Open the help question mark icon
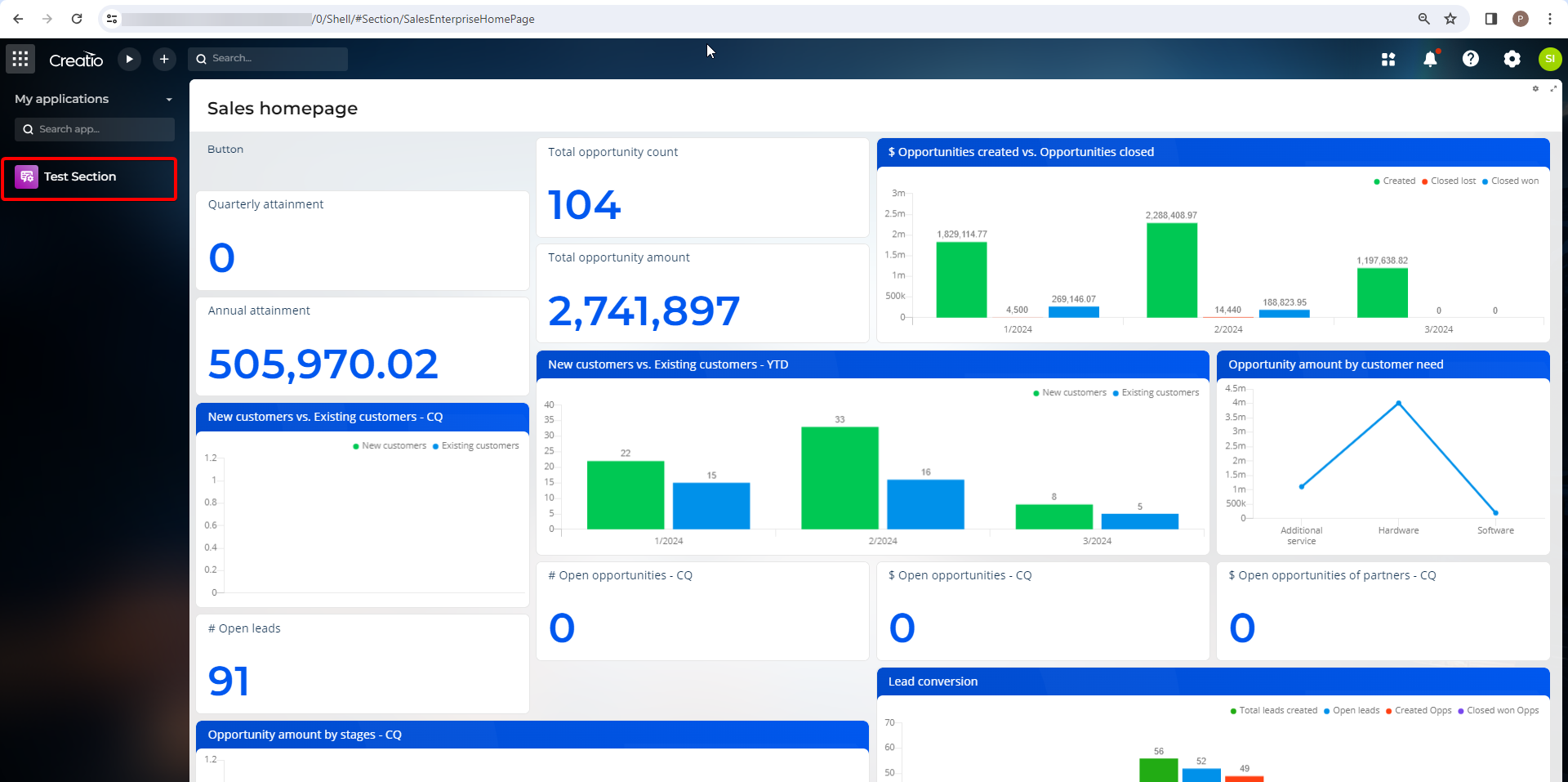Screen dimensions: 1568x782 tap(1471, 59)
